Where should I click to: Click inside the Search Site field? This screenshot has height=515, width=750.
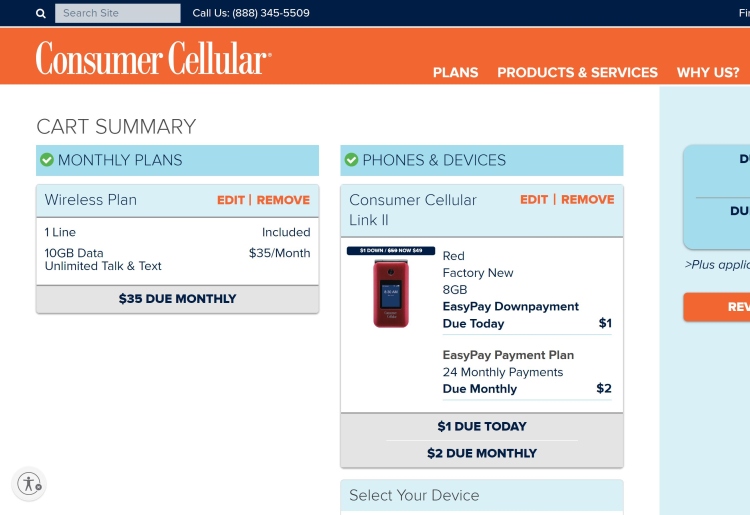tap(118, 14)
